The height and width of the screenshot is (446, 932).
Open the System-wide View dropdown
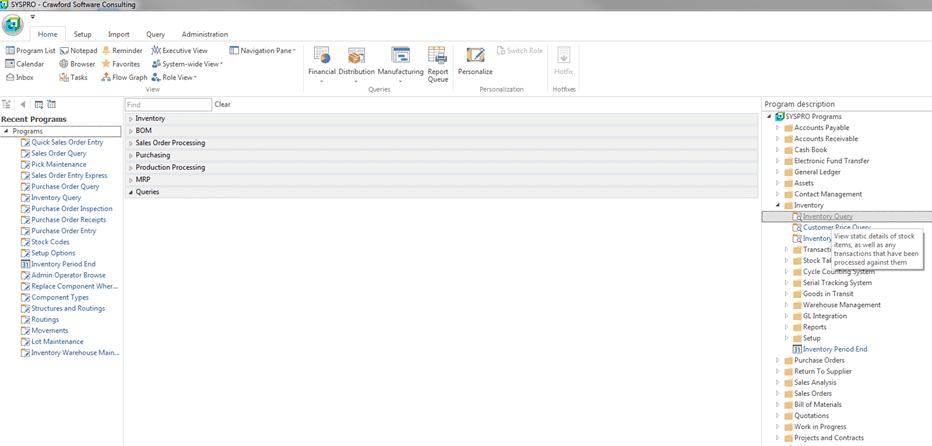tap(188, 64)
